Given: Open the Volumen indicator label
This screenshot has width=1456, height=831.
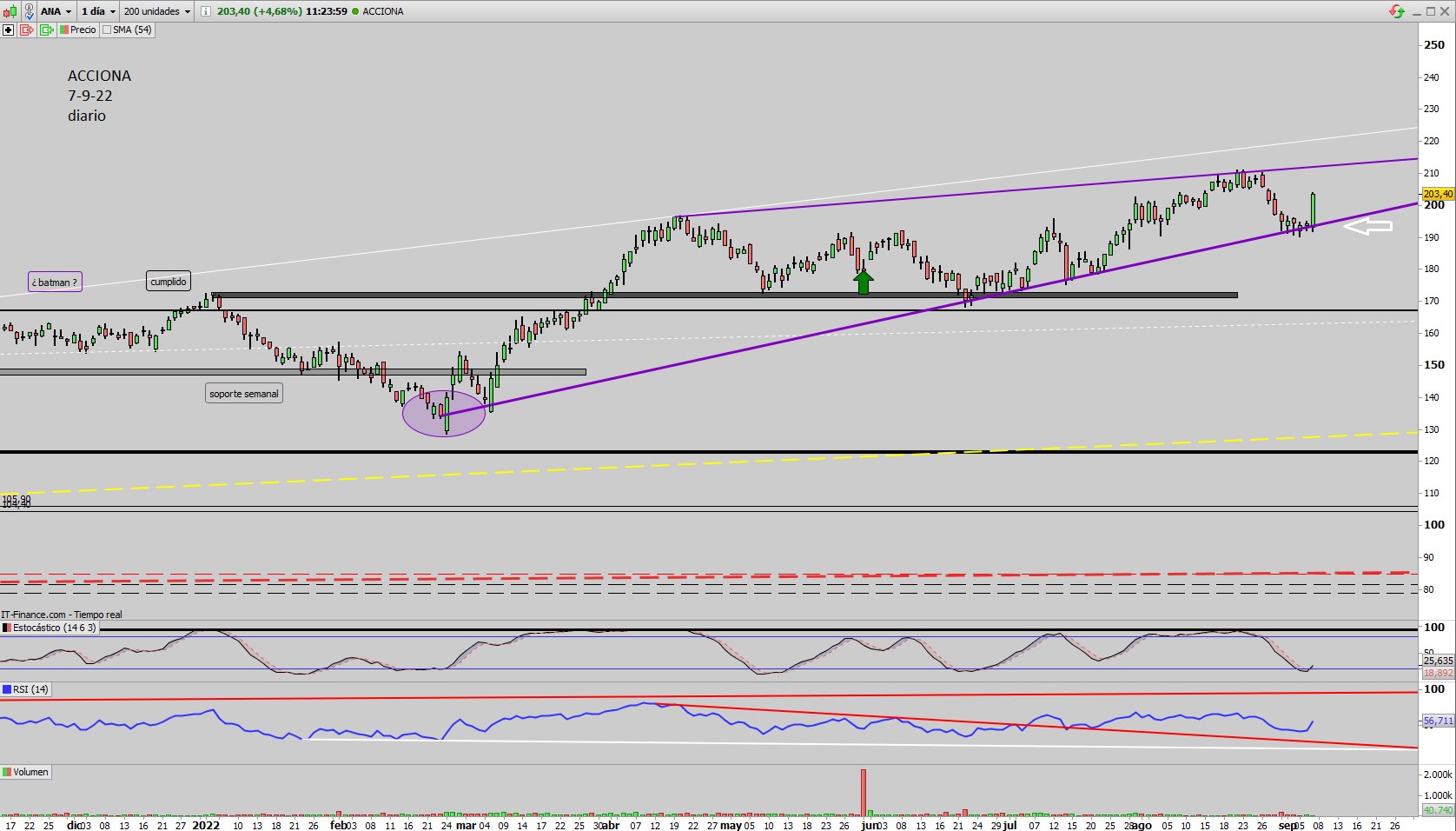Looking at the screenshot, I should (x=26, y=772).
